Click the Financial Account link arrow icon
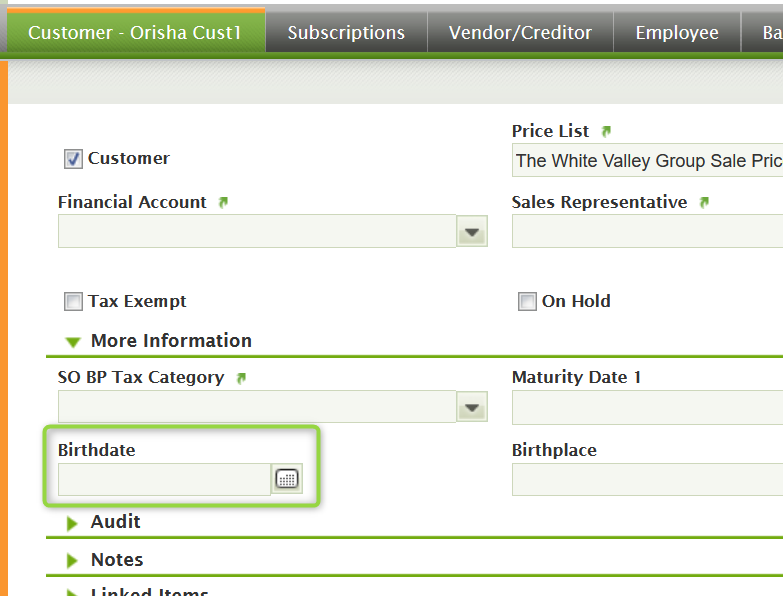The image size is (783, 596). pyautogui.click(x=223, y=202)
